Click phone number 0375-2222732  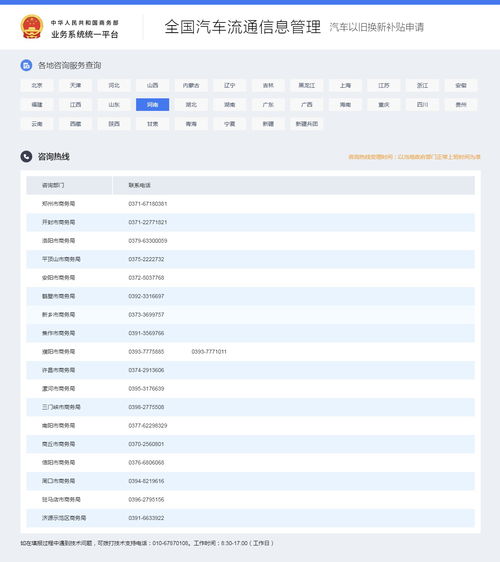pyautogui.click(x=146, y=259)
